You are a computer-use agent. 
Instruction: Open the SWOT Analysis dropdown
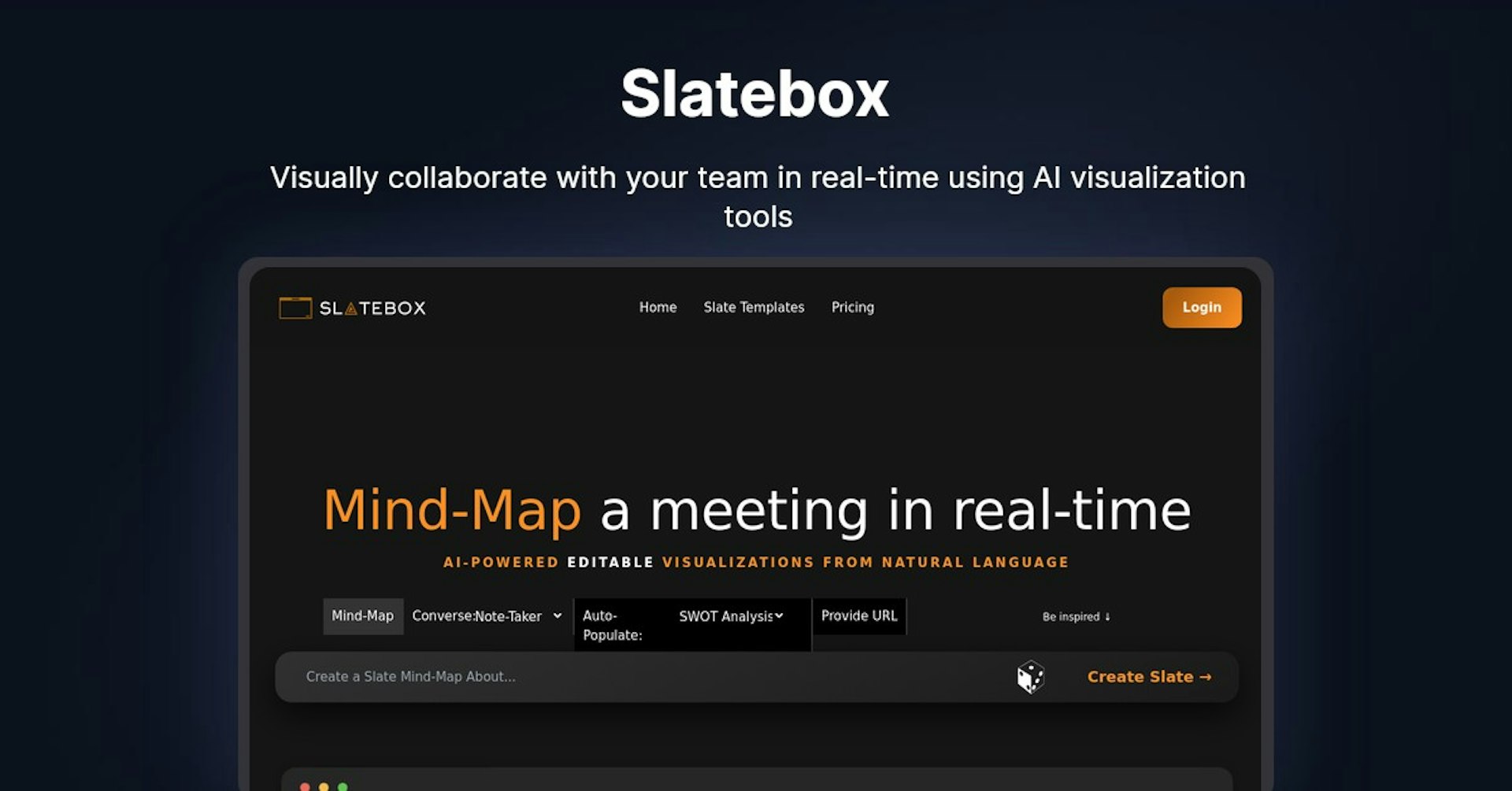pos(732,616)
